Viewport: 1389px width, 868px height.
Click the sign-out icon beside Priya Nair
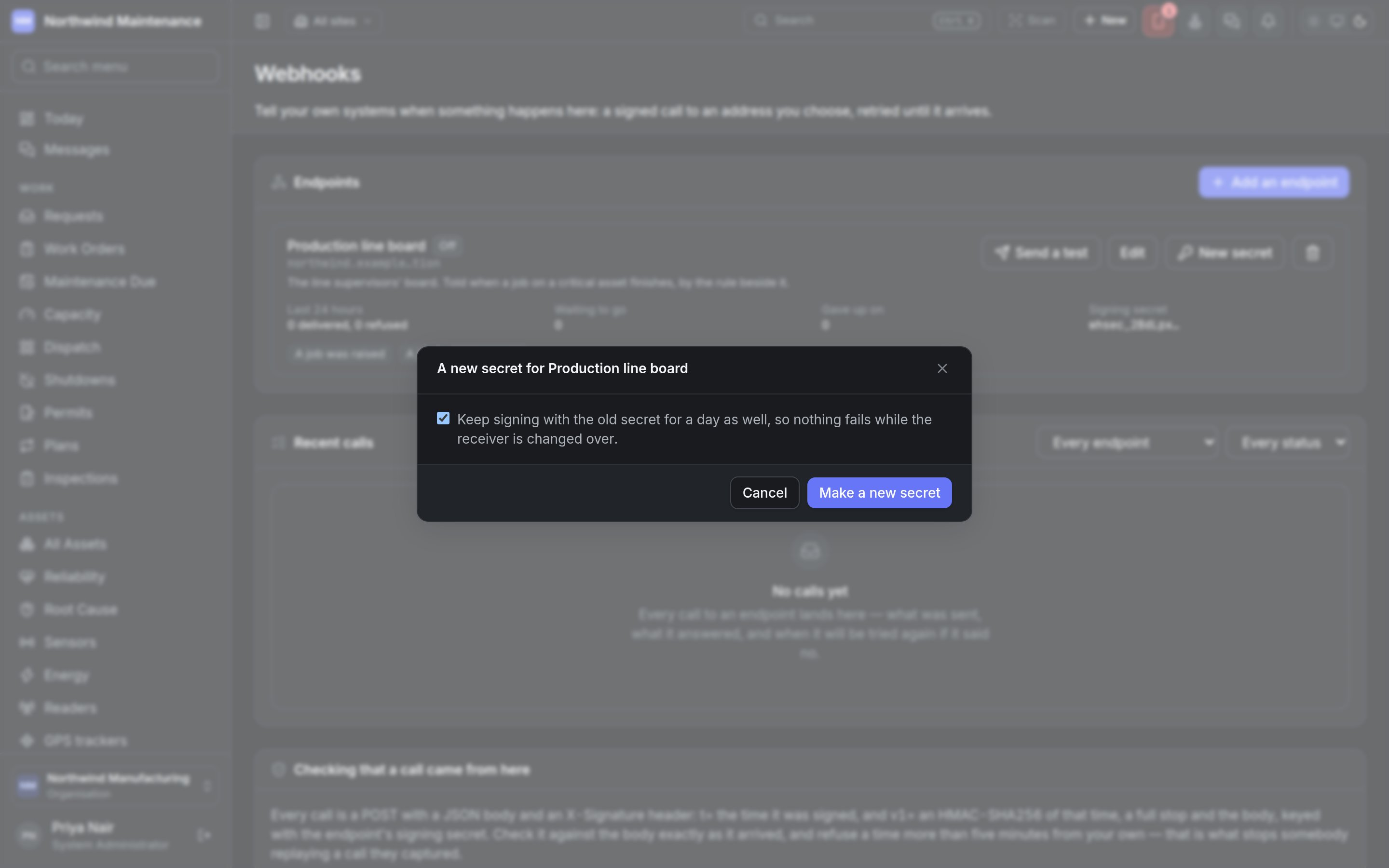click(x=204, y=835)
